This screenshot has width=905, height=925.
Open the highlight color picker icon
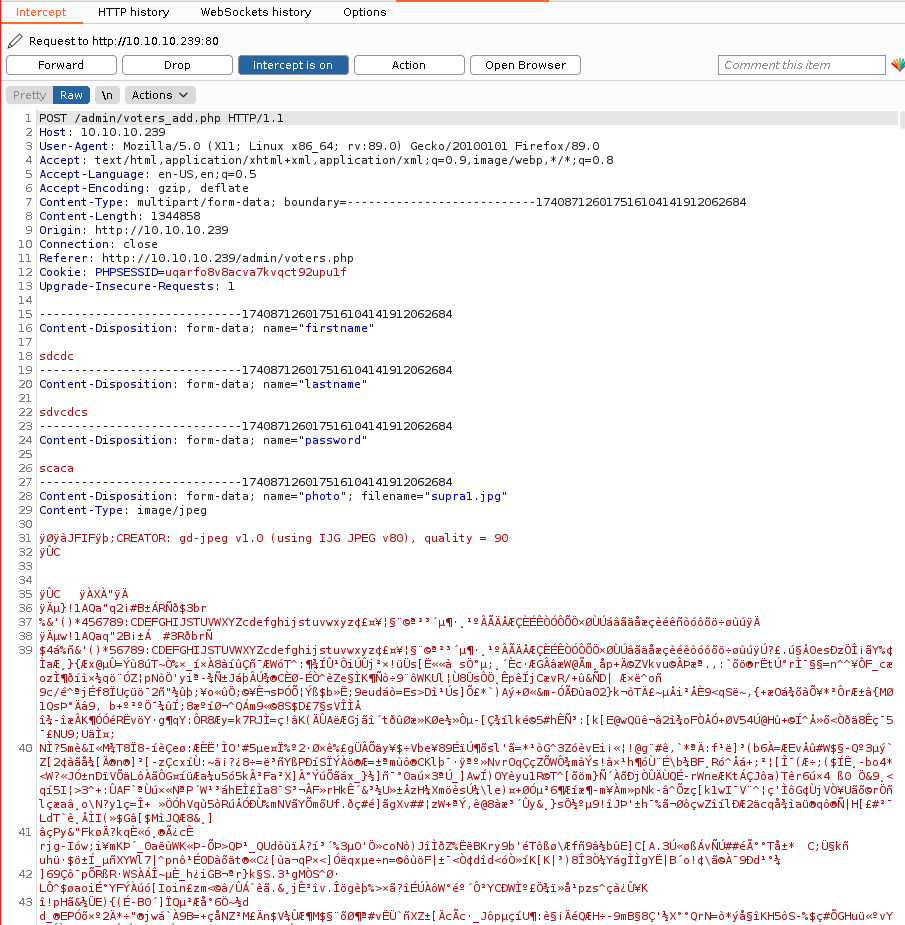pyautogui.click(x=897, y=65)
